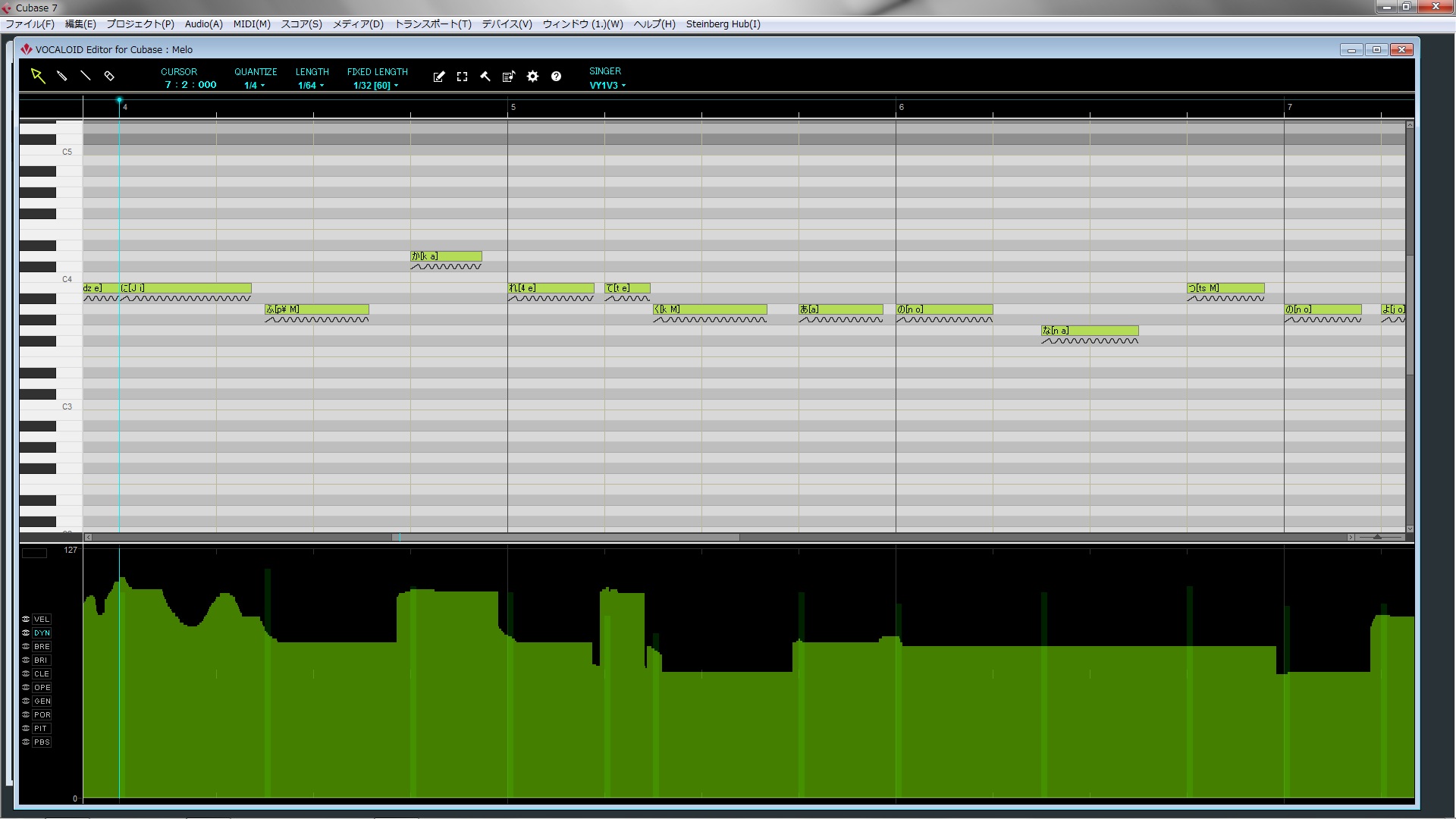Toggle PBS parameter visibility eye

[x=26, y=742]
